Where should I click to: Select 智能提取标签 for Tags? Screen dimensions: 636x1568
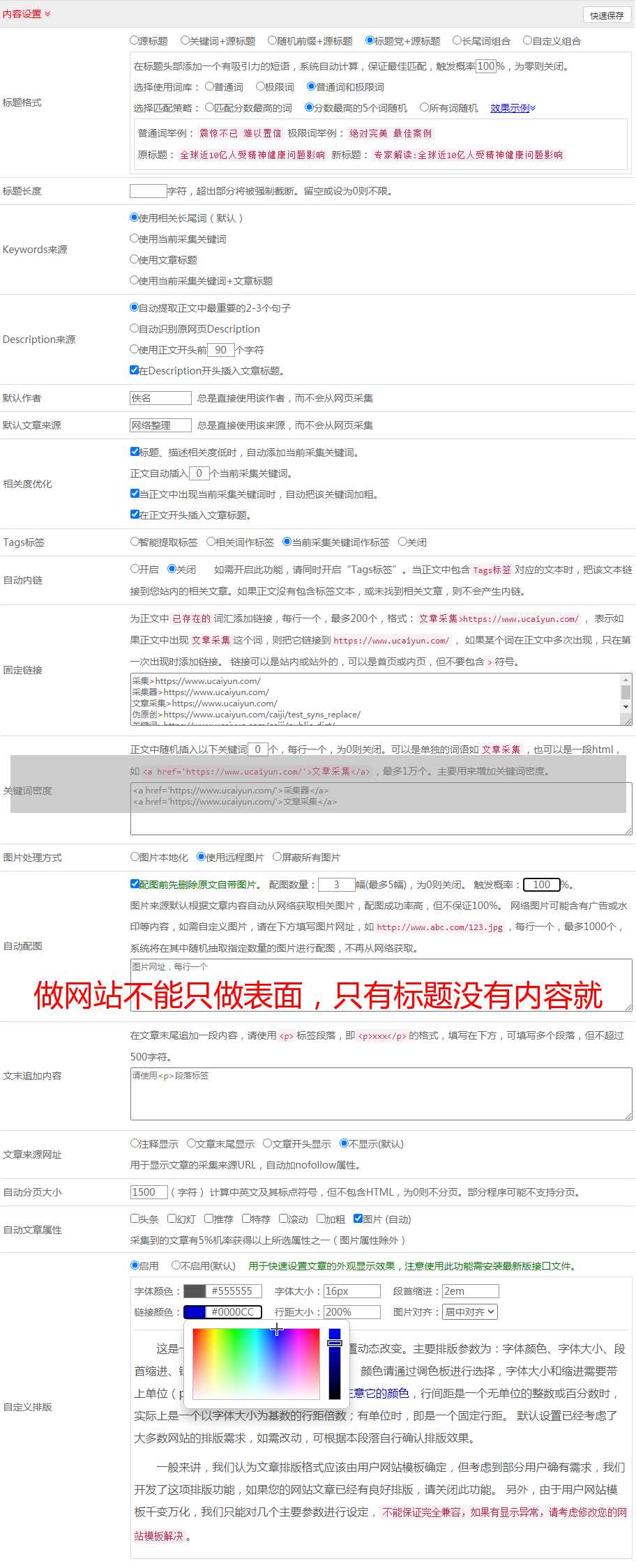135,542
